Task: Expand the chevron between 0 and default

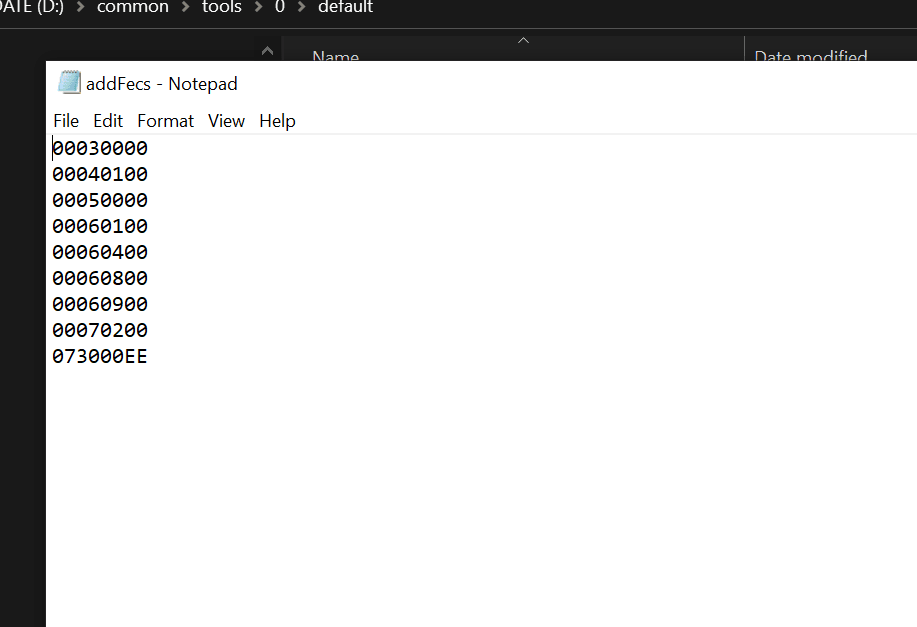Action: 301,8
